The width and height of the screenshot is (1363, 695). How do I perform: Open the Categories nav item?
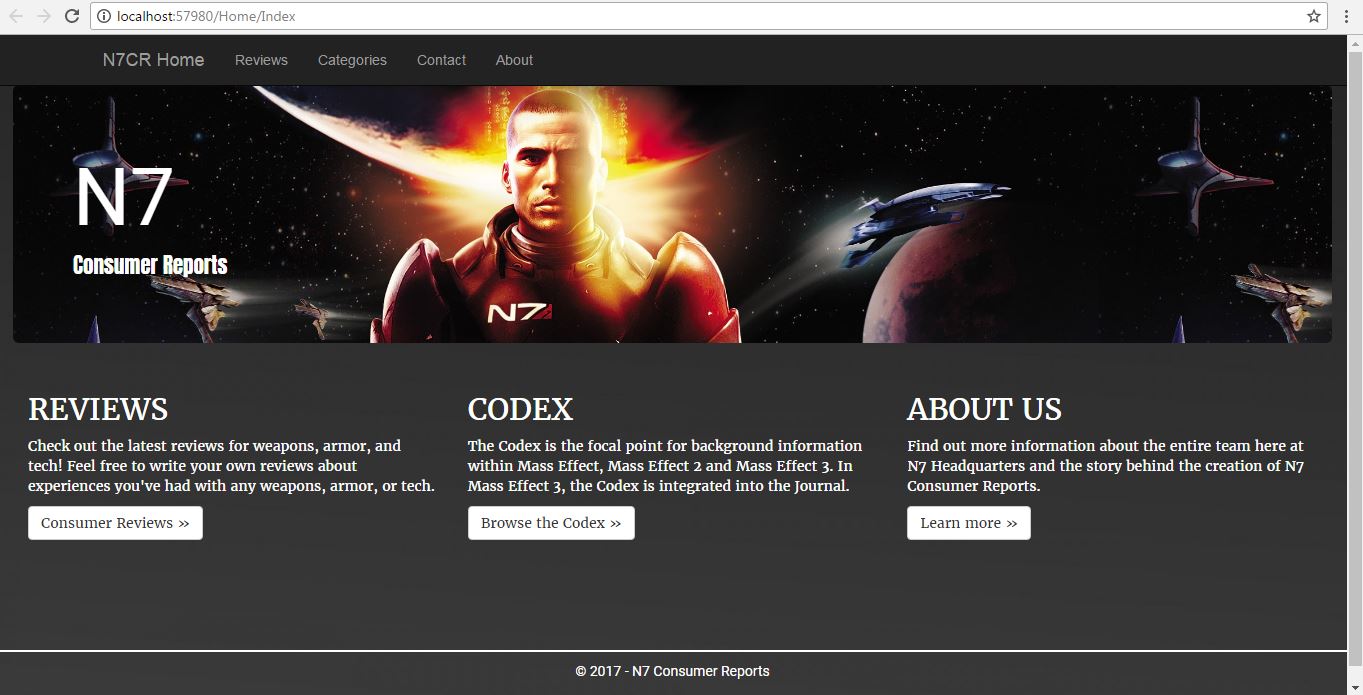coord(352,60)
